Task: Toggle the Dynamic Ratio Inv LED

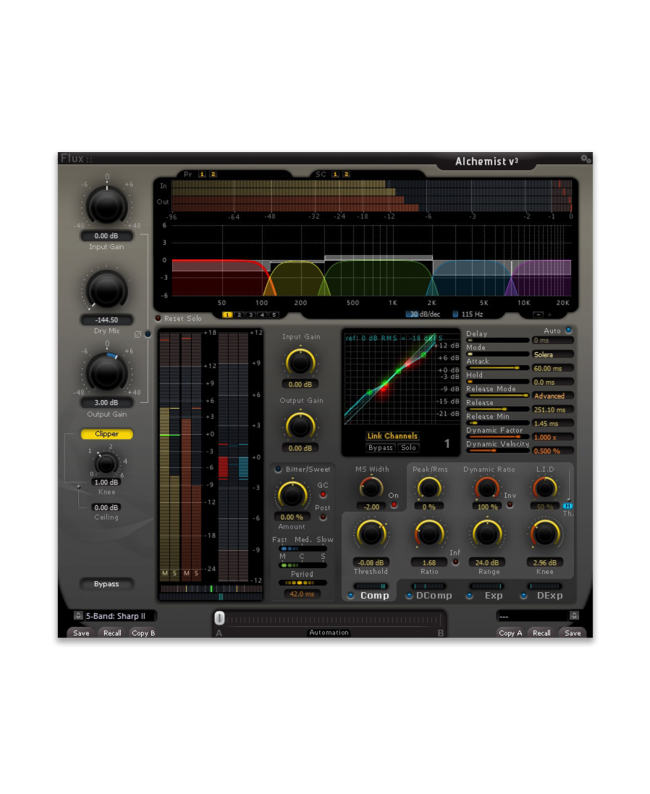Action: [x=510, y=505]
